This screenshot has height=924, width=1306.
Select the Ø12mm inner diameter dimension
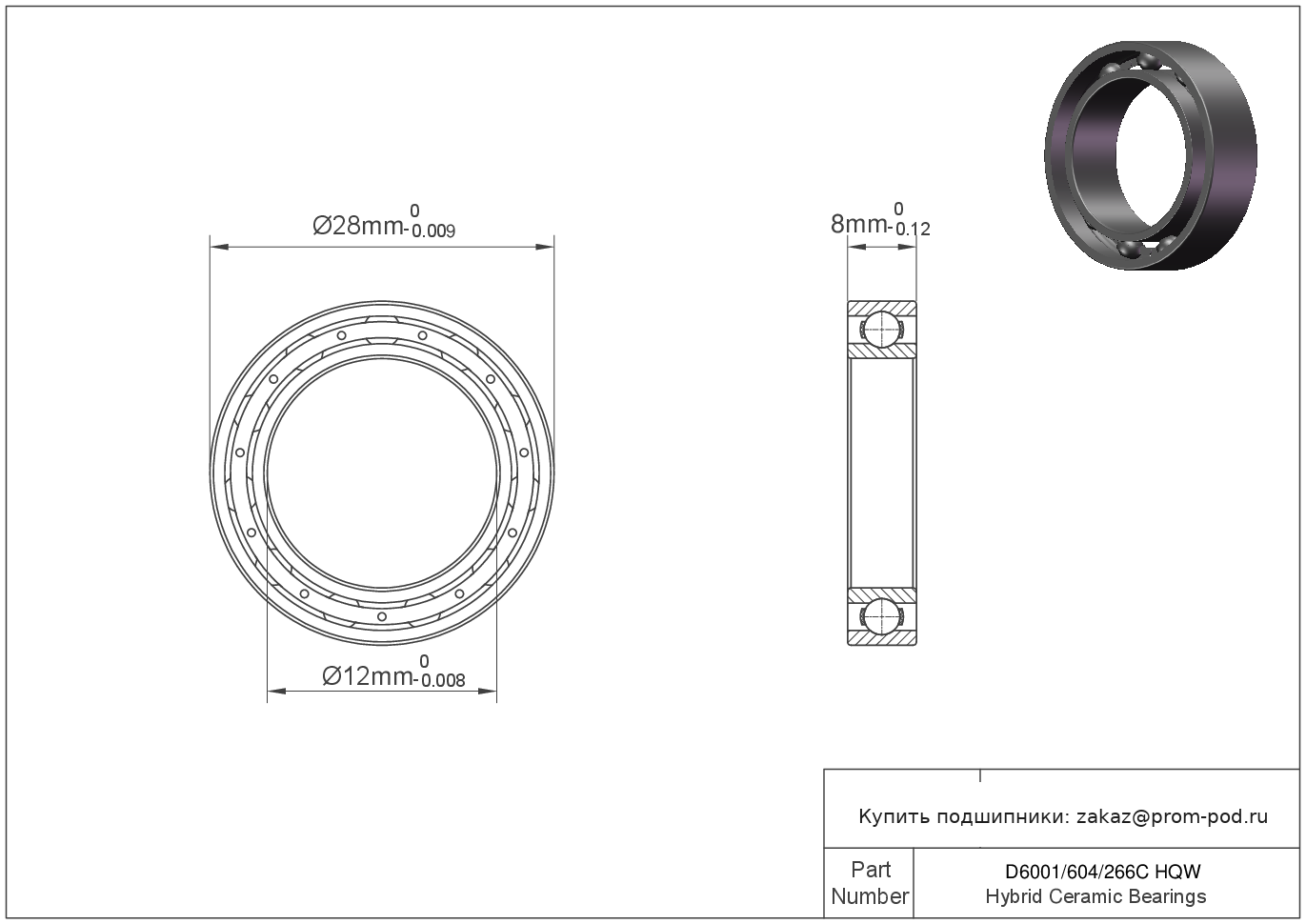tap(369, 675)
